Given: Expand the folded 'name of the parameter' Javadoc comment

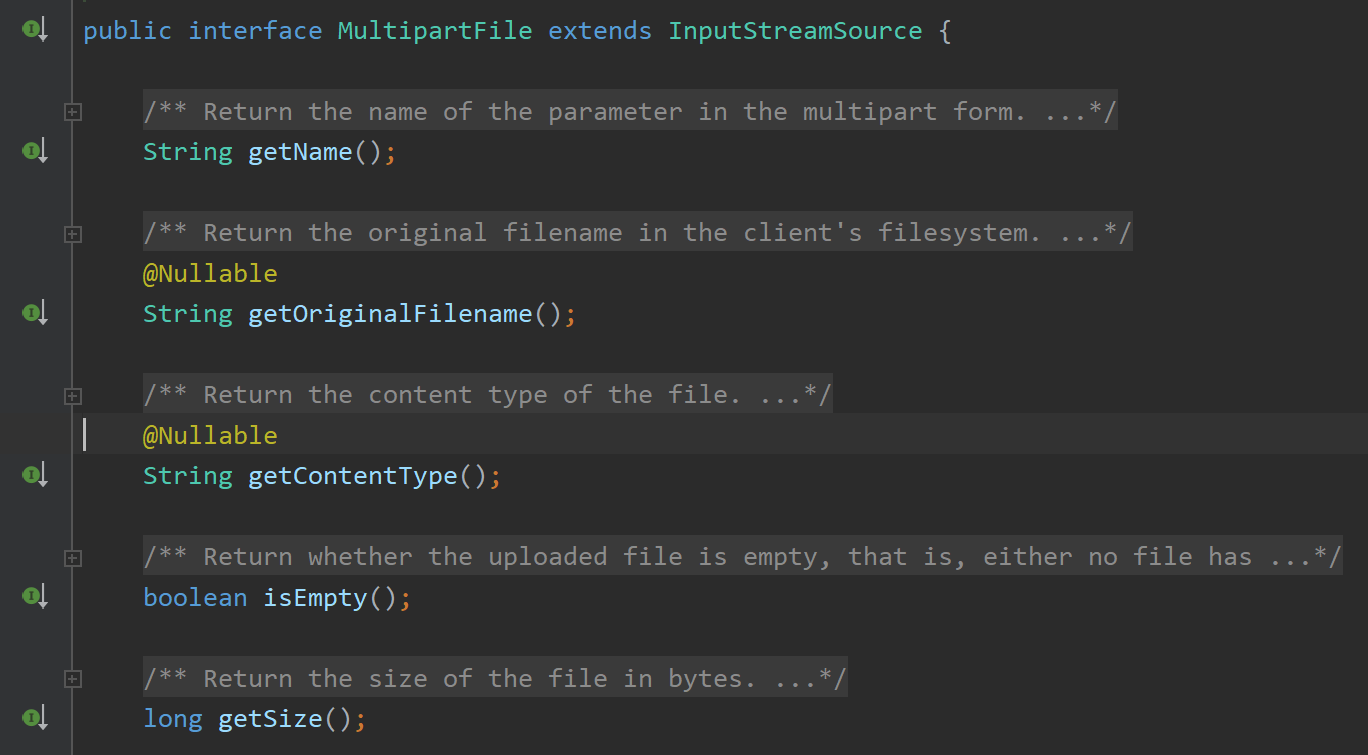Looking at the screenshot, I should click(72, 112).
